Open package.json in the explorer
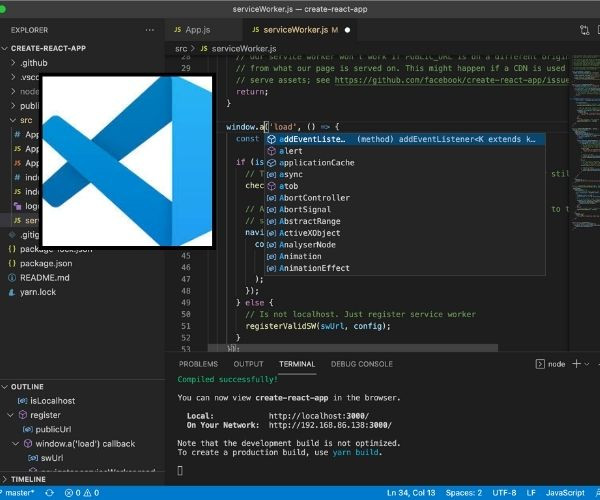 click(82, 263)
